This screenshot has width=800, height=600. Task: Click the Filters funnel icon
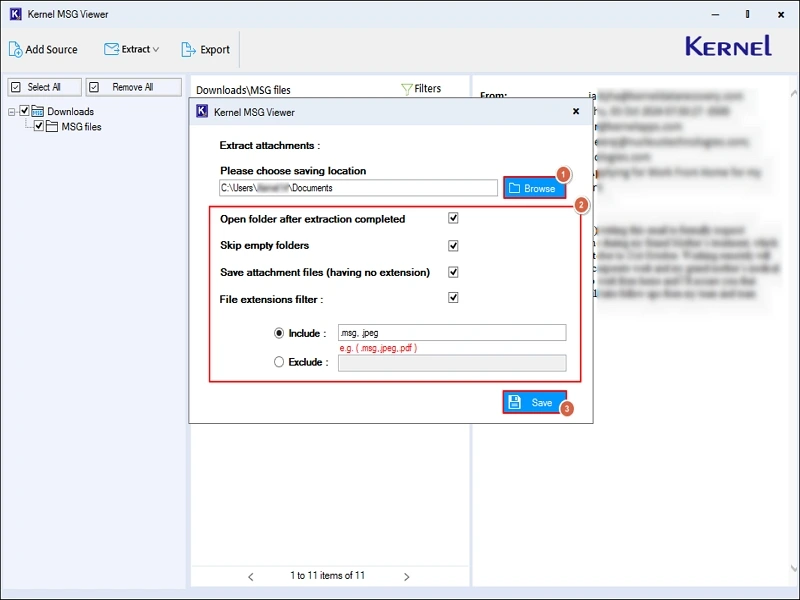point(406,89)
